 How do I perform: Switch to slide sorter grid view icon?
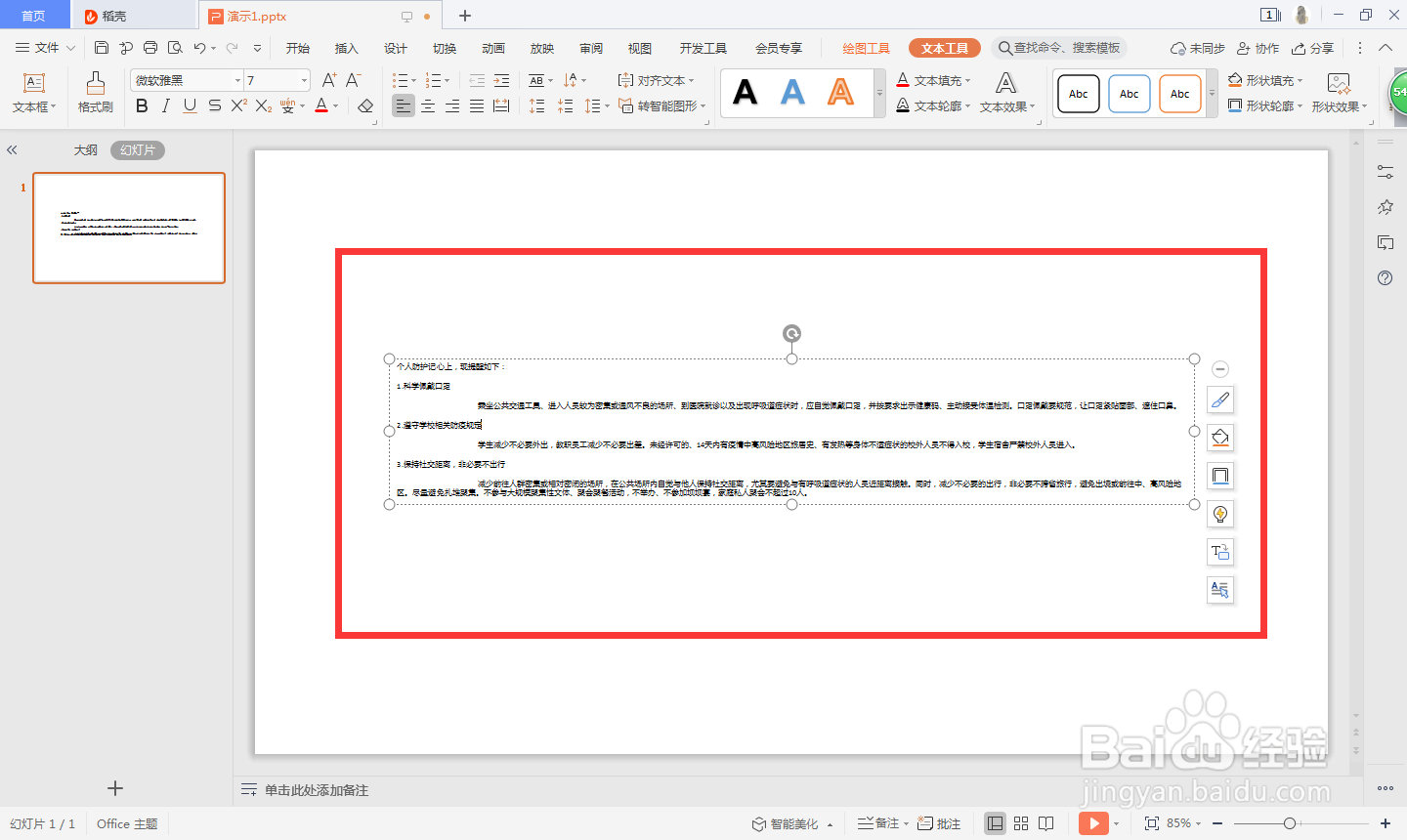[x=1021, y=823]
